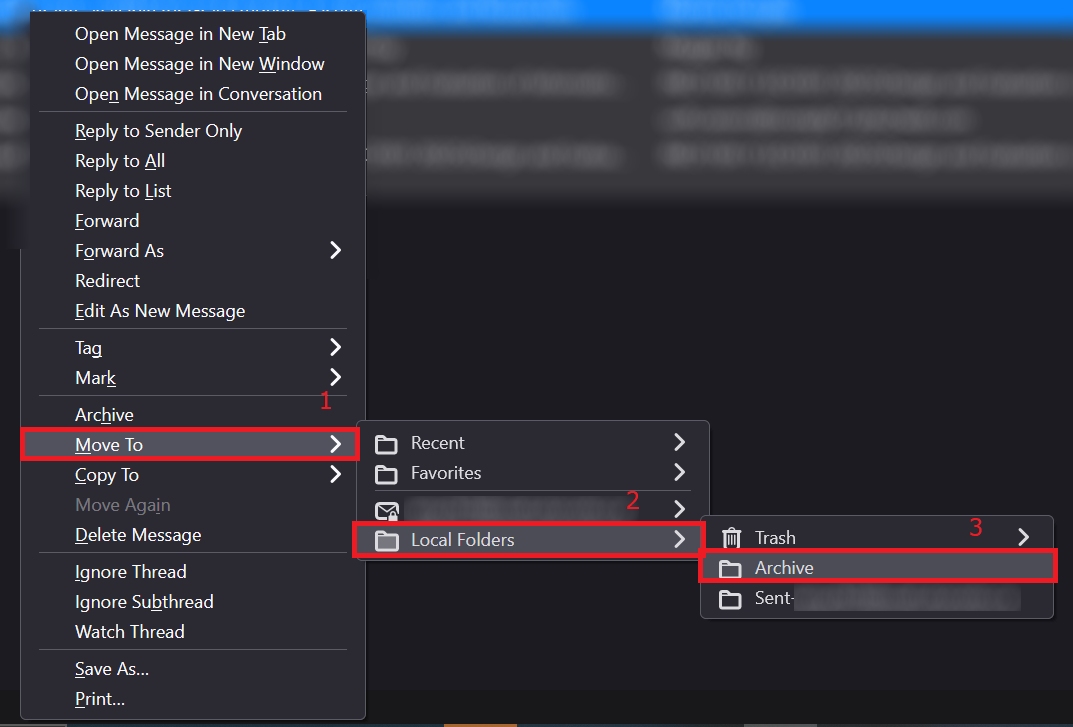Screen dimensions: 1073x727
Task: Open the Recent folders submenu
Action: coord(532,444)
